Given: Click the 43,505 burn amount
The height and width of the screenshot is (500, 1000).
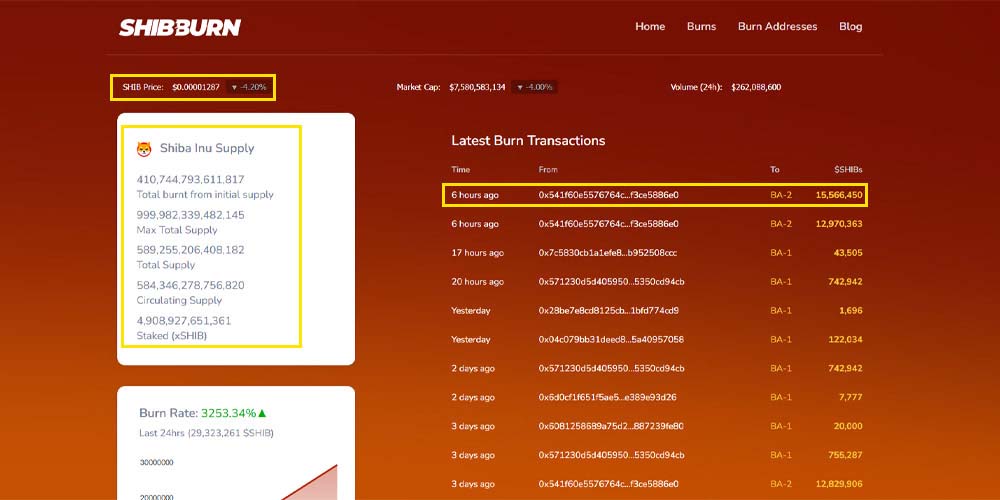Looking at the screenshot, I should click(848, 253).
